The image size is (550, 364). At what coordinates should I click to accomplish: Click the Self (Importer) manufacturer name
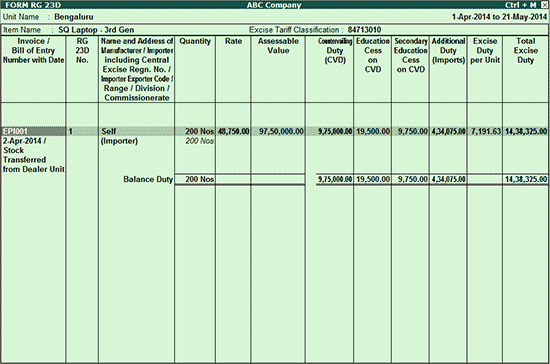coord(119,136)
